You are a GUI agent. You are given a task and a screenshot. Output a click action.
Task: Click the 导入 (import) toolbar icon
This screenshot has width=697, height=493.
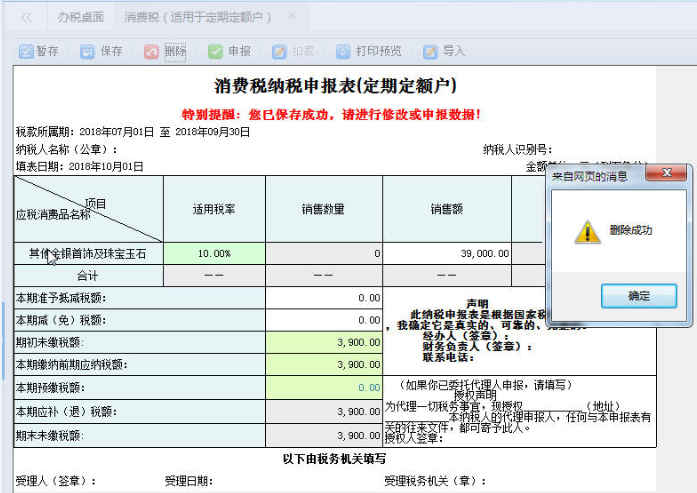click(x=430, y=51)
